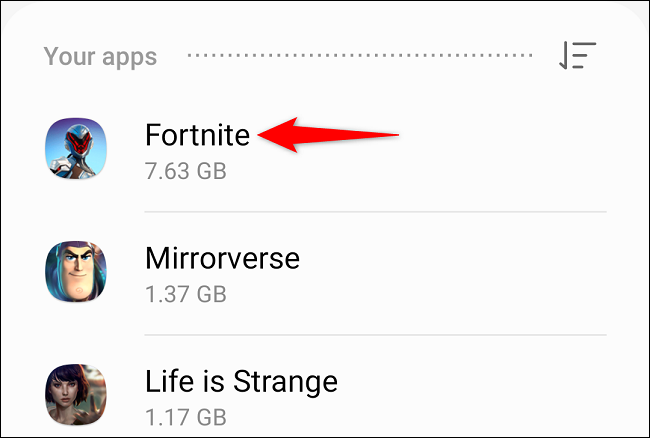Click the GB unit in Fortnite's size
Screen dimensions: 650x438
click(211, 171)
